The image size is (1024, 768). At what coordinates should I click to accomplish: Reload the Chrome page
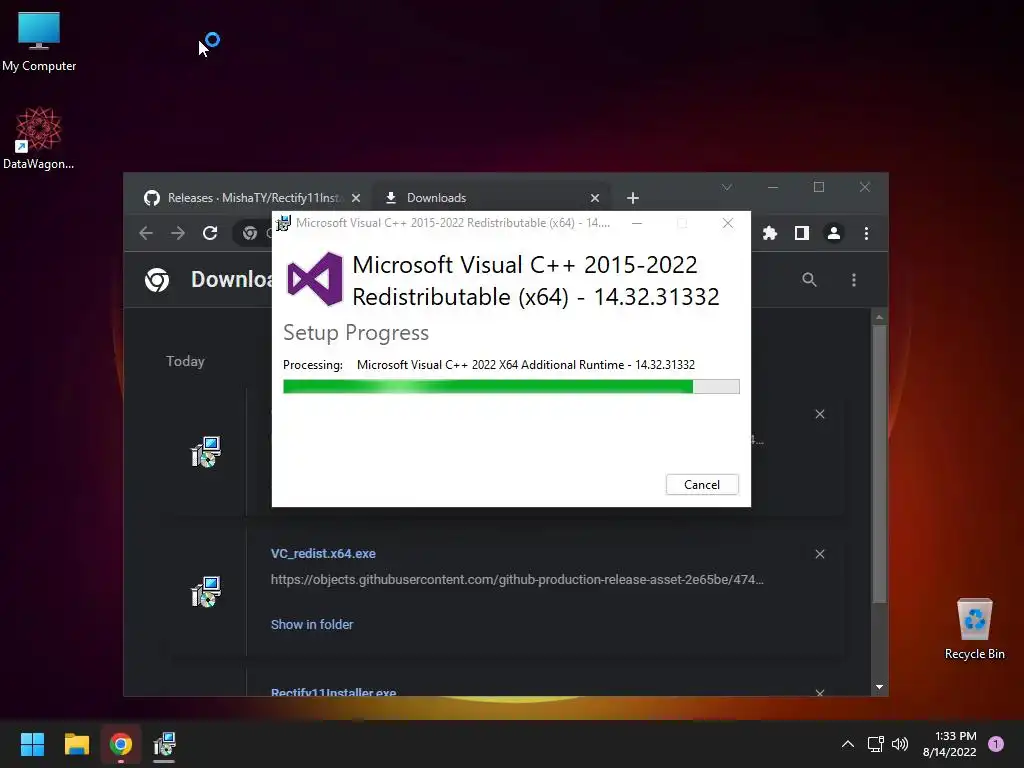(x=210, y=233)
